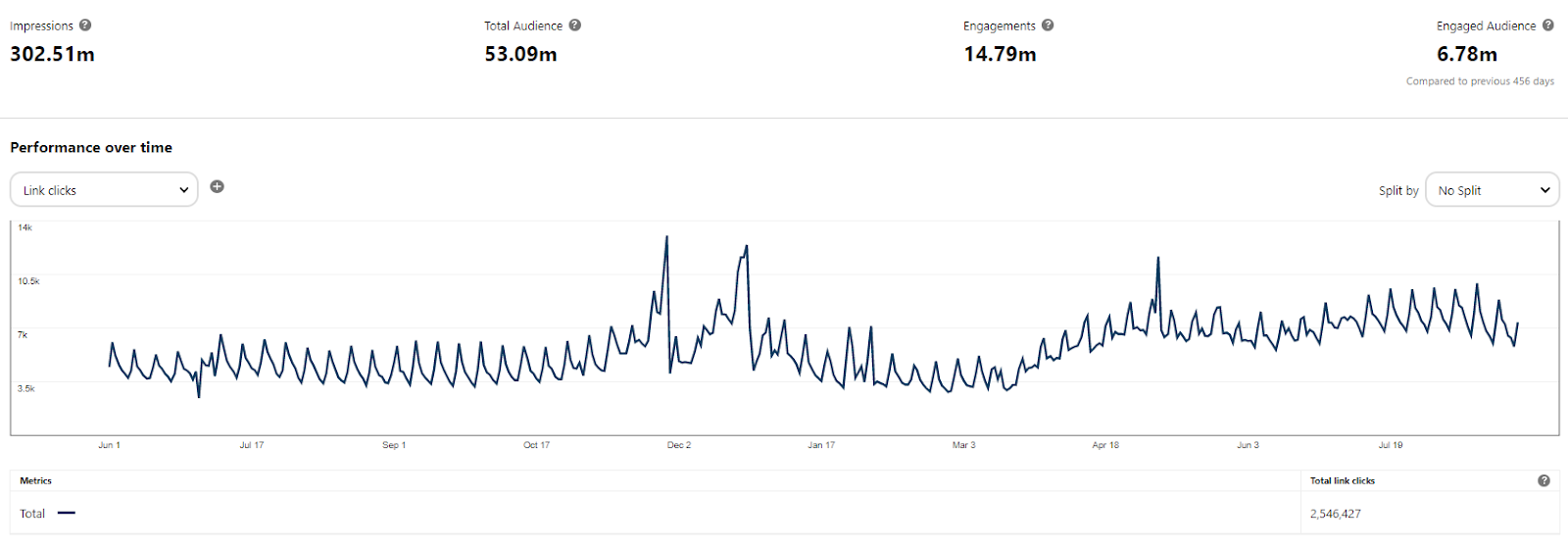Image resolution: width=1568 pixels, height=548 pixels.
Task: Click the Apr 18 axis date label
Action: coord(1105,445)
